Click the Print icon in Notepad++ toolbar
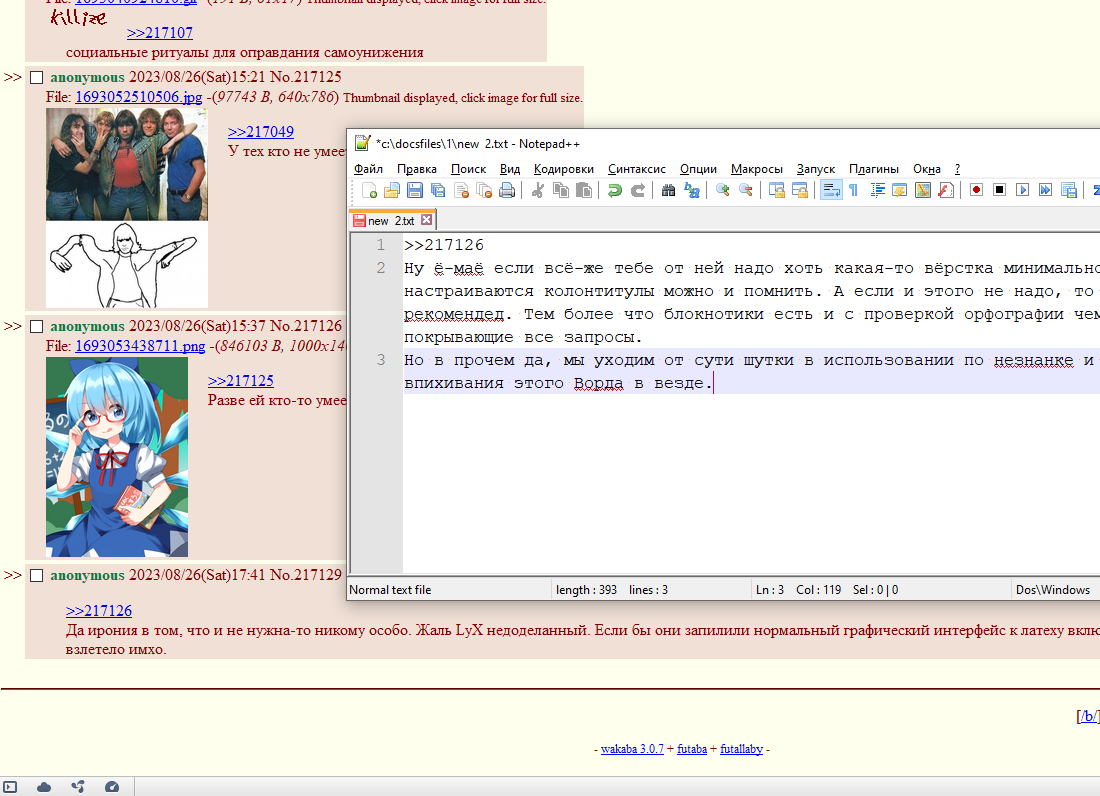 pos(507,190)
